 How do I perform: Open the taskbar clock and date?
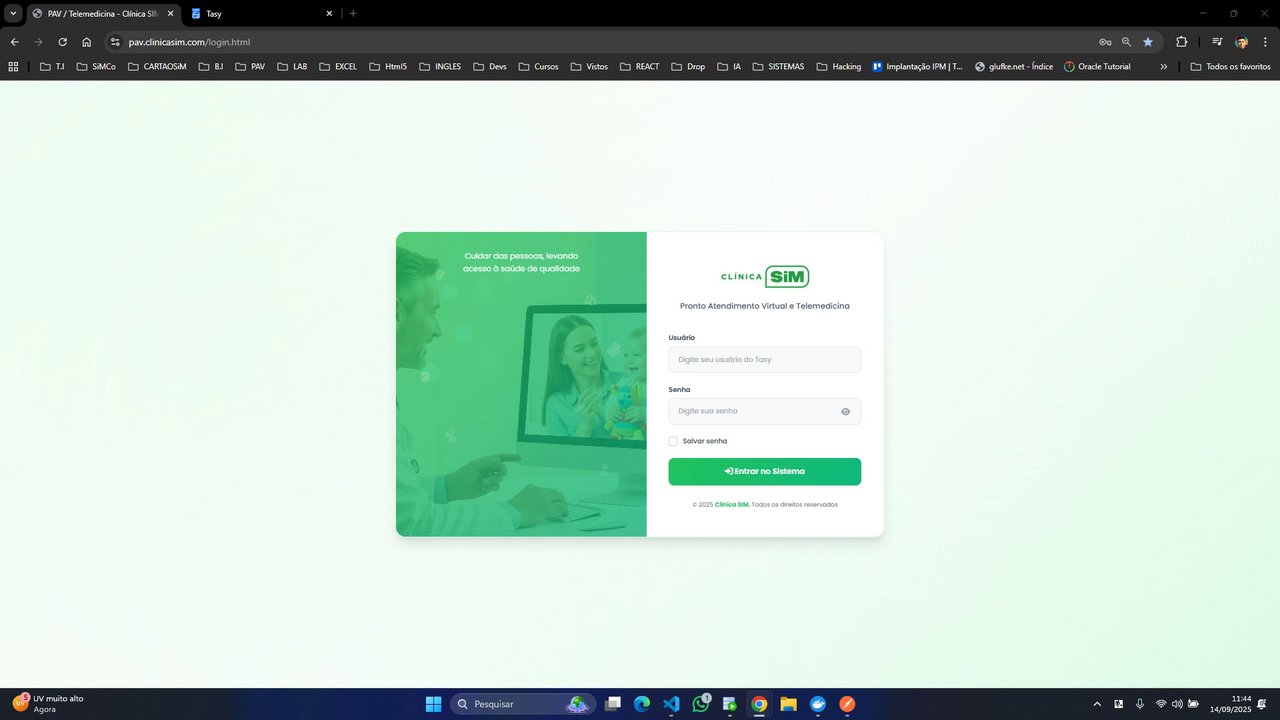coord(1231,704)
